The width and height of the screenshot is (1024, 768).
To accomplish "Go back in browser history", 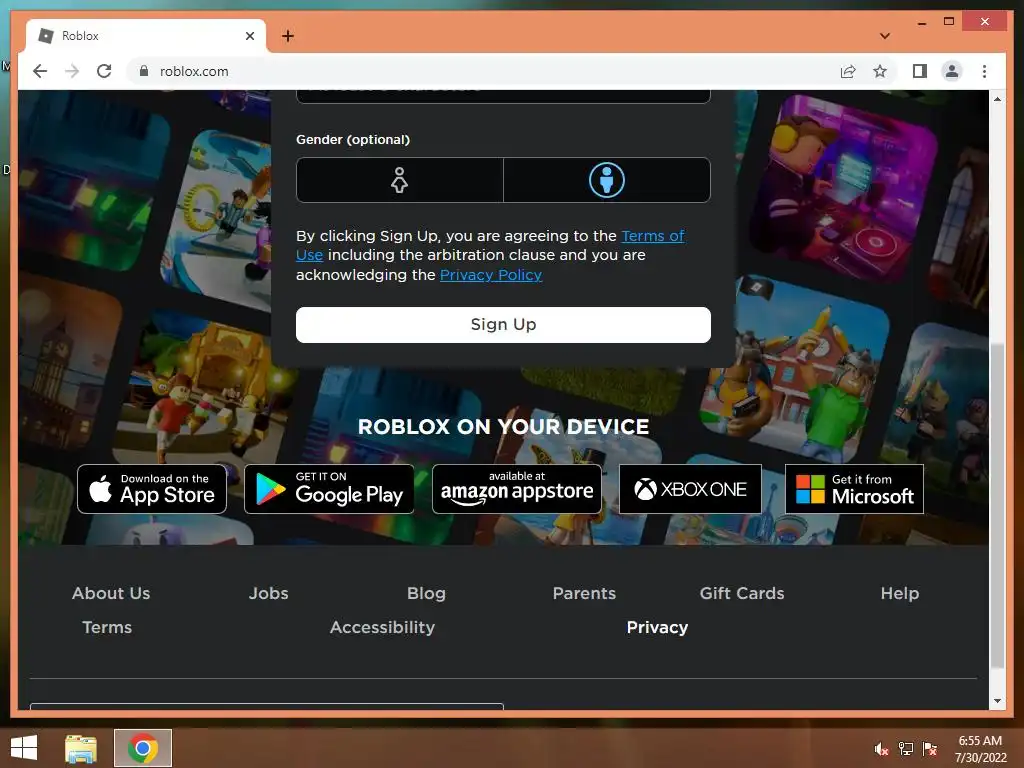I will click(x=40, y=71).
